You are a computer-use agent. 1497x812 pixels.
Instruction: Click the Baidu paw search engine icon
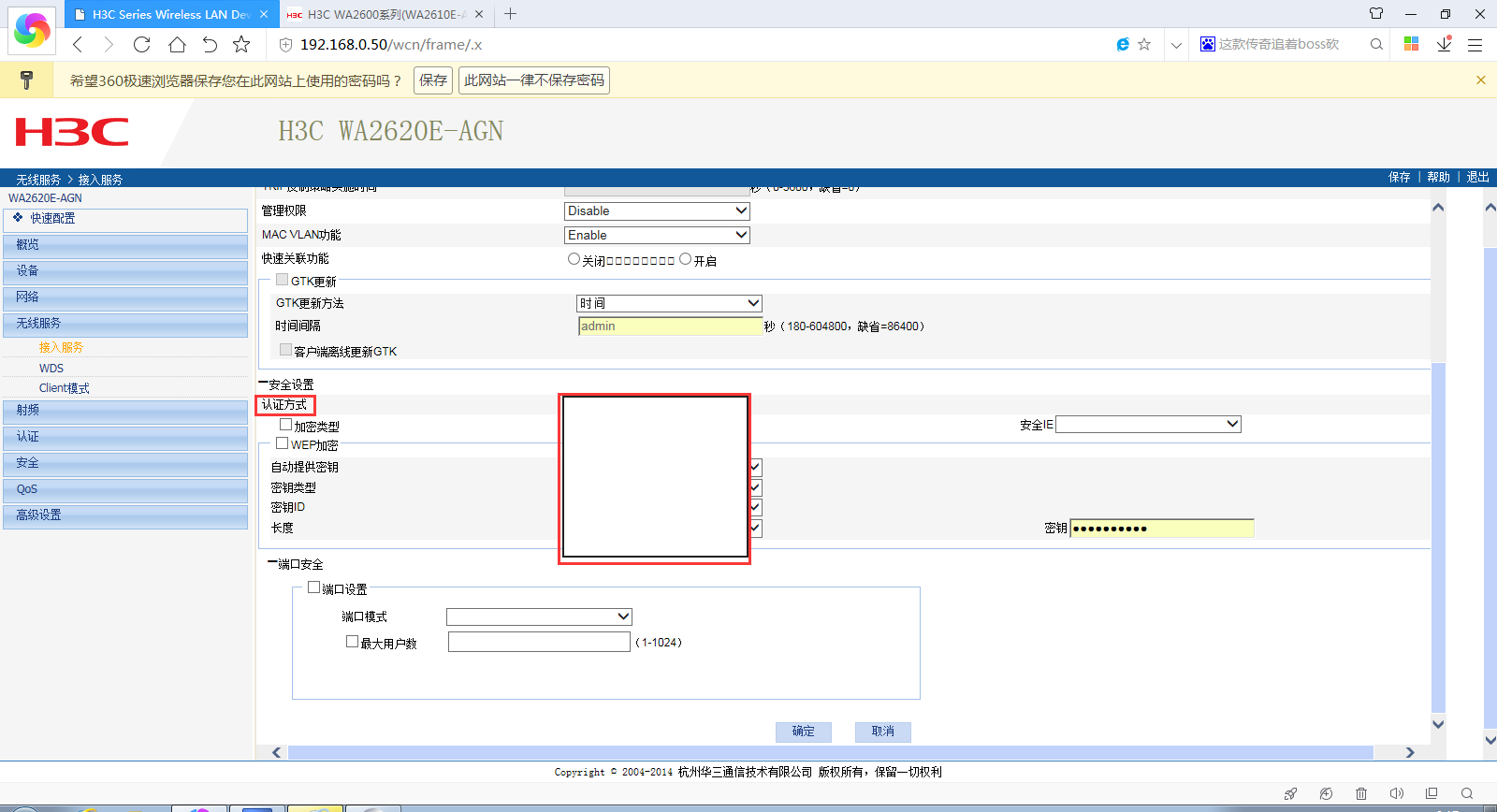point(1208,44)
